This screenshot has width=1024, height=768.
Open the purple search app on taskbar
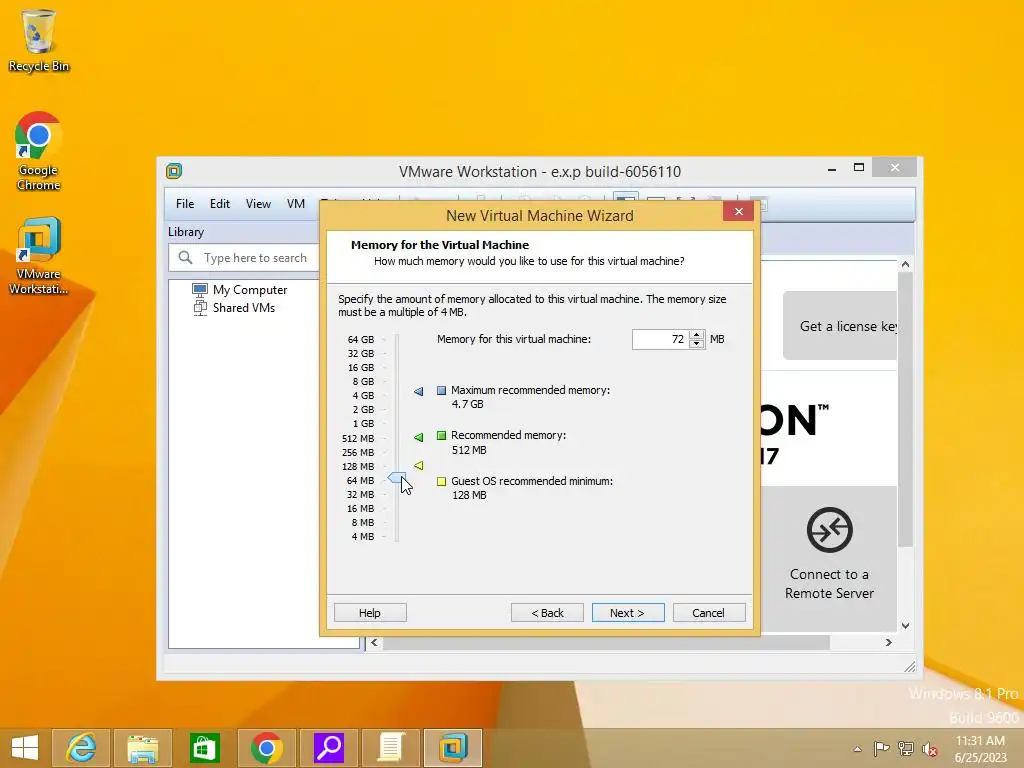[x=328, y=748]
